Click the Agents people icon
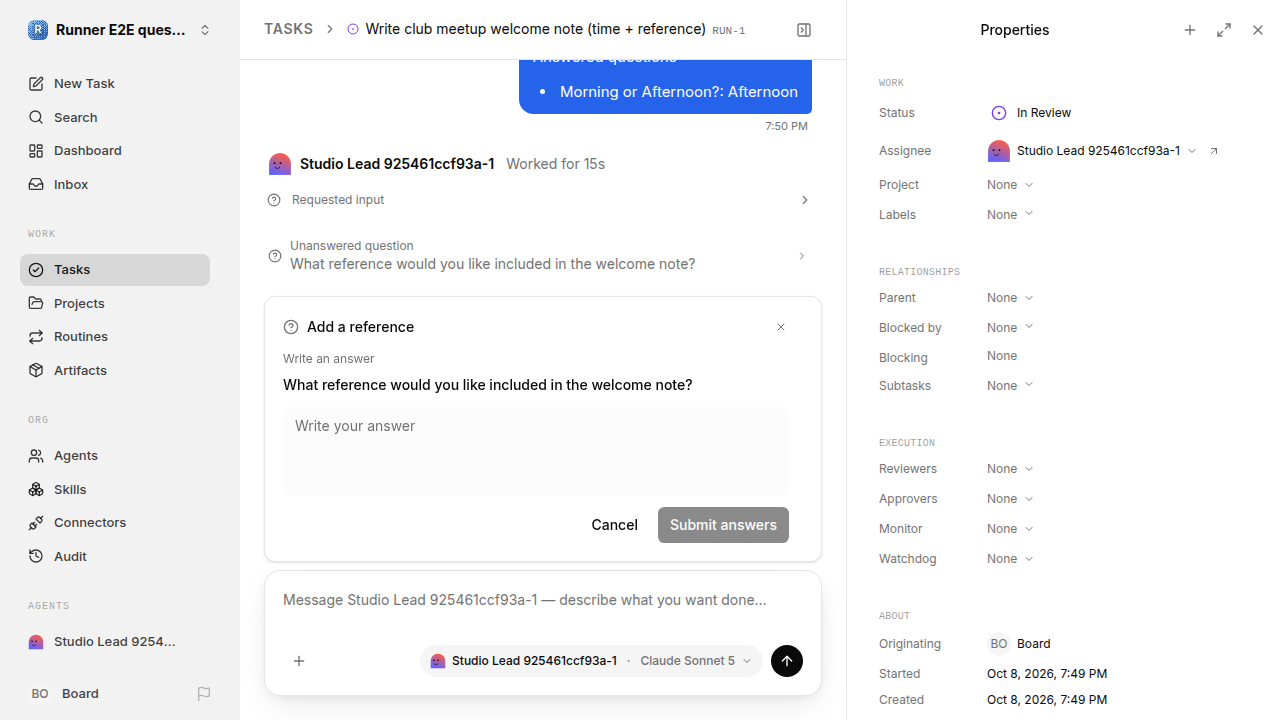 pyautogui.click(x=36, y=456)
